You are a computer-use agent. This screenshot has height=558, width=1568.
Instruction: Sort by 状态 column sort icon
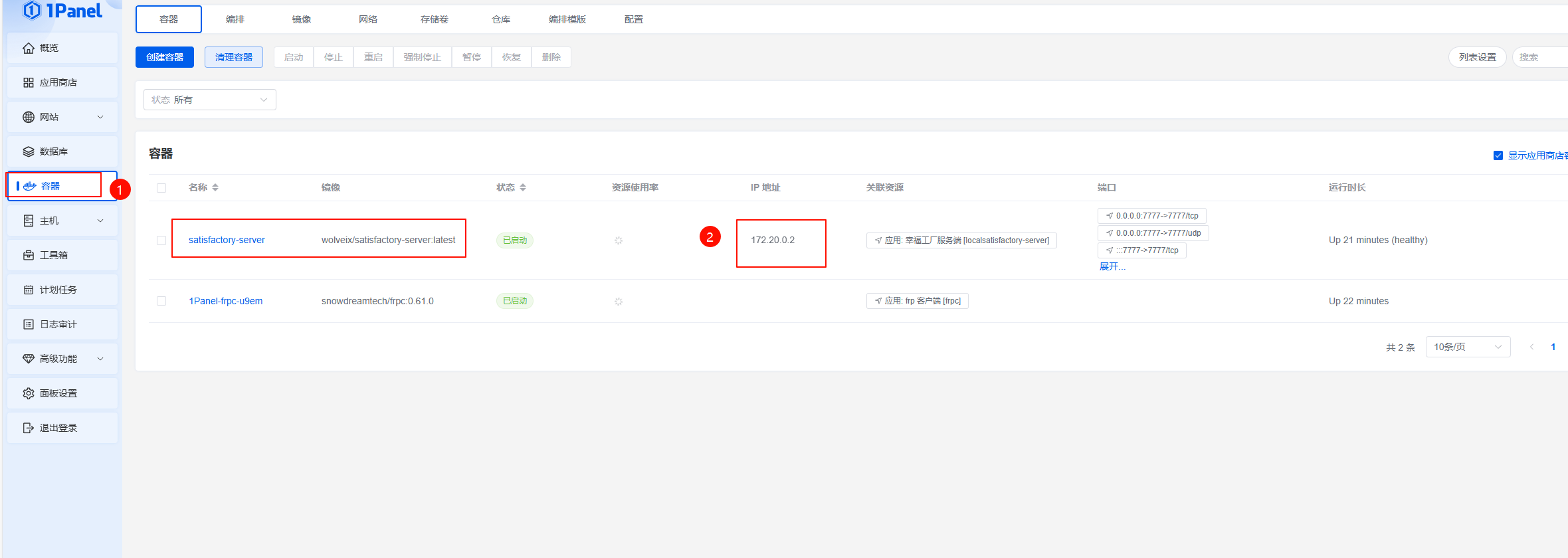tap(523, 188)
